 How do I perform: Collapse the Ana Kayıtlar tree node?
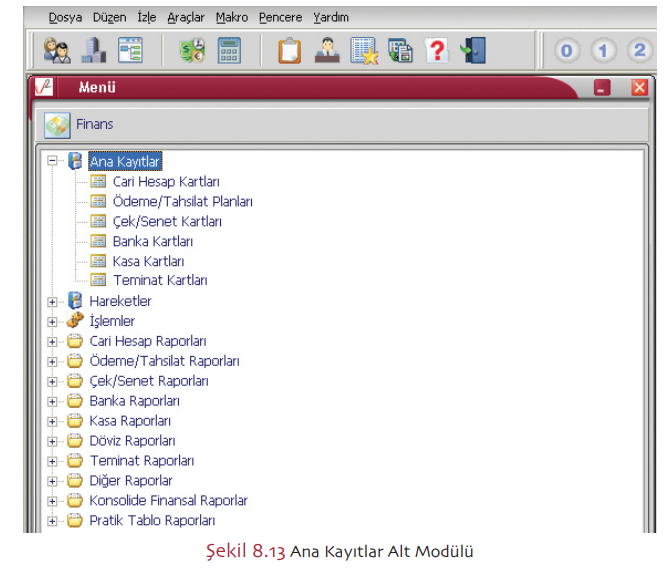[52, 162]
